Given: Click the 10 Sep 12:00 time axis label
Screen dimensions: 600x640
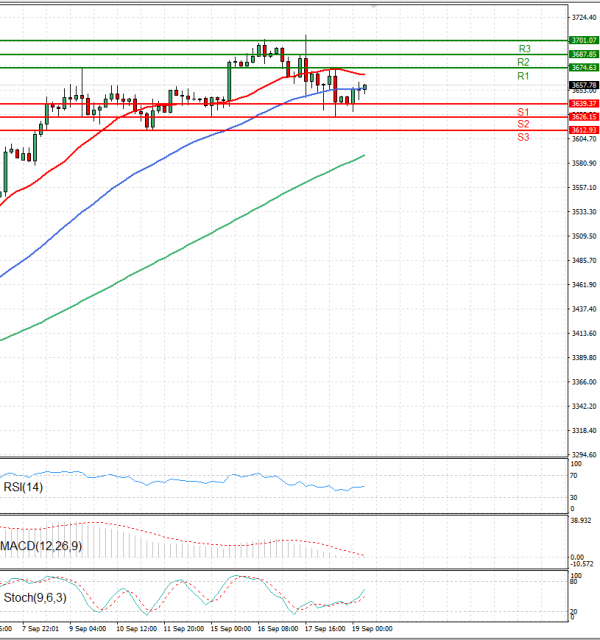Looking at the screenshot, I should pyautogui.click(x=136, y=629).
